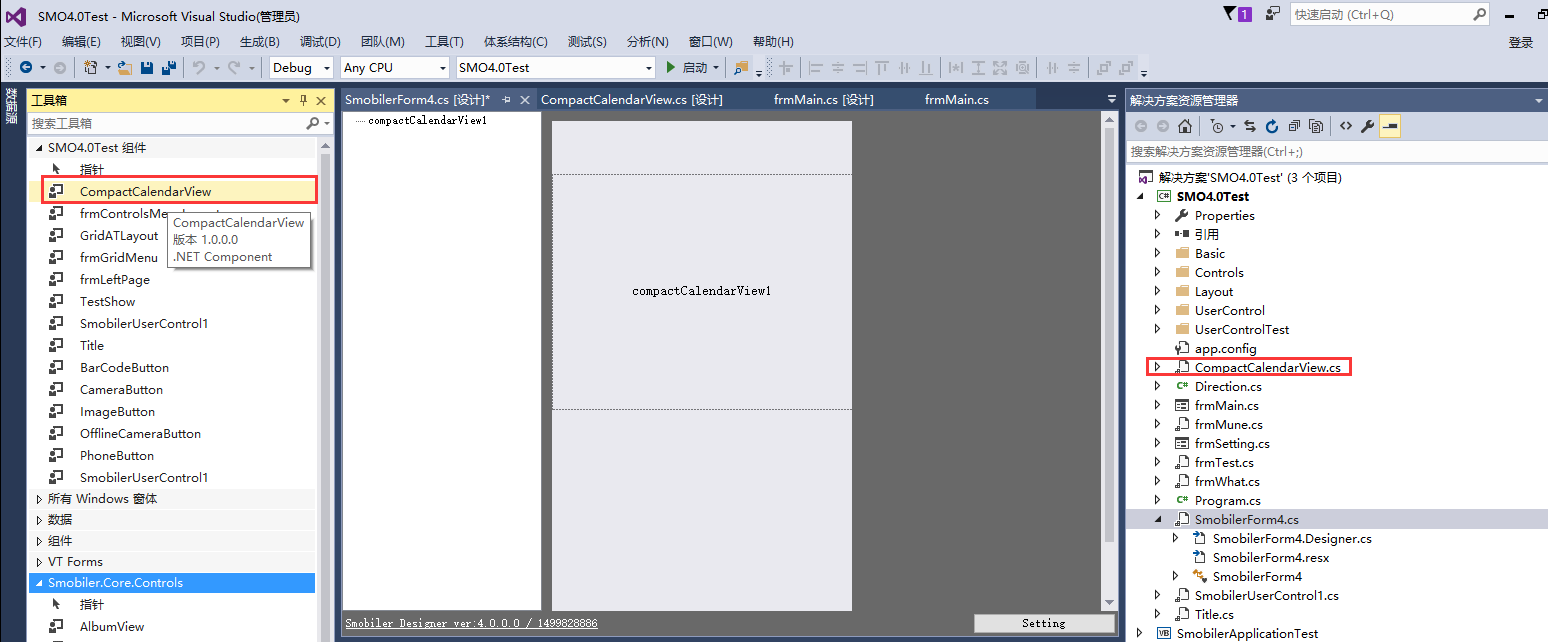
Task: Open the 调试(D) menu
Action: pyautogui.click(x=320, y=41)
